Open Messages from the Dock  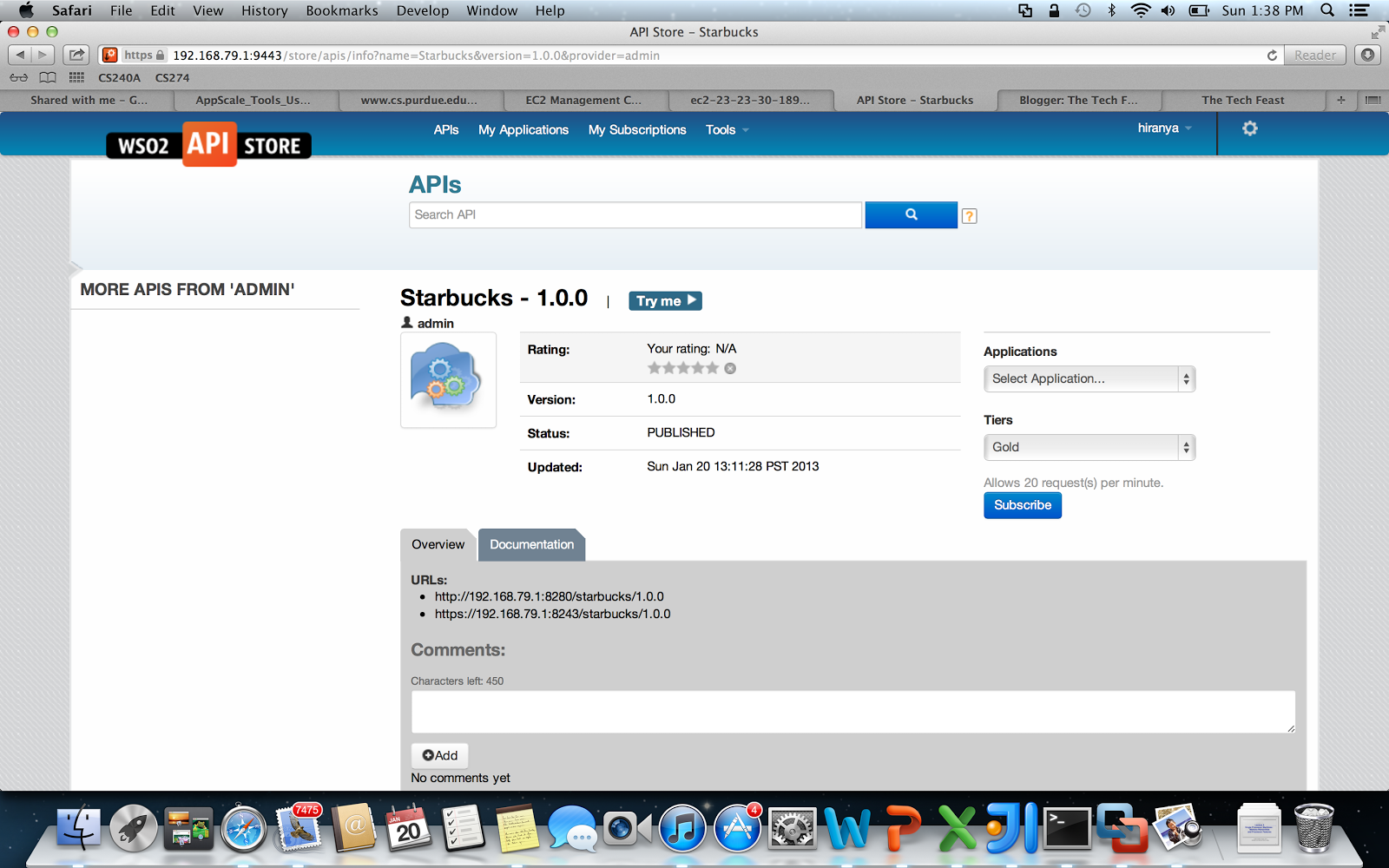pos(572,830)
